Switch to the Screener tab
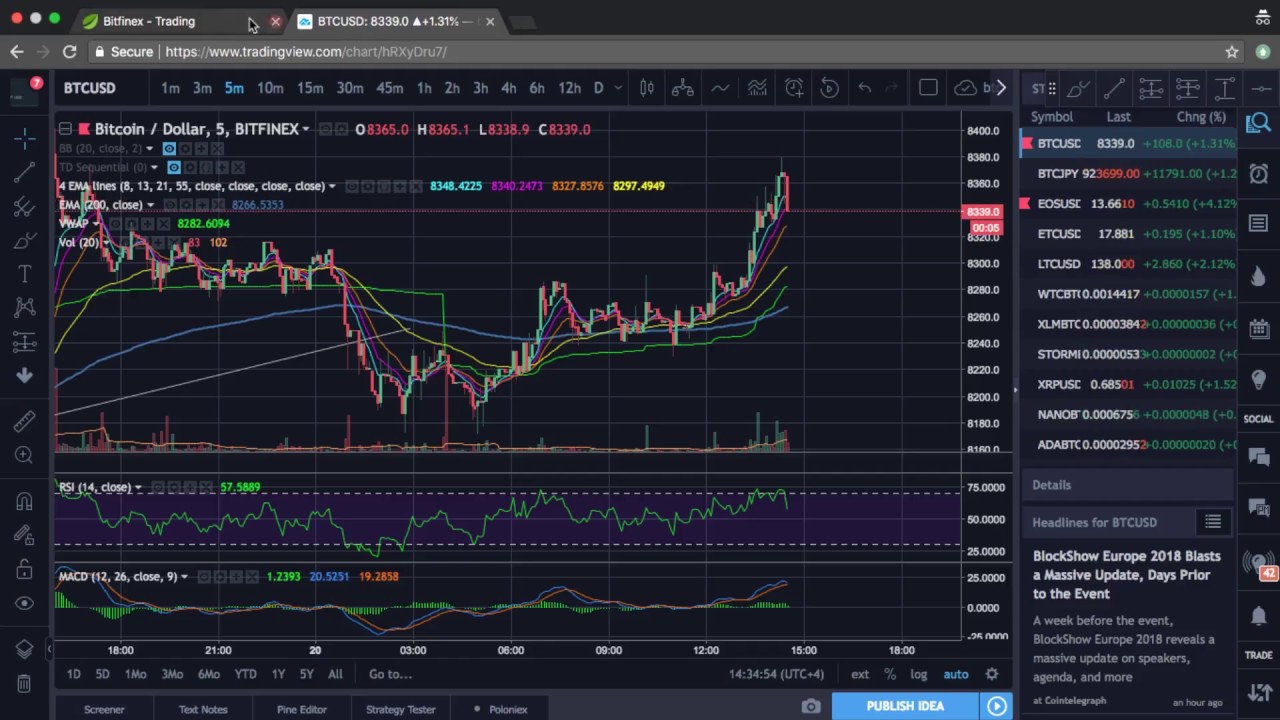This screenshot has width=1280, height=720. [x=104, y=709]
